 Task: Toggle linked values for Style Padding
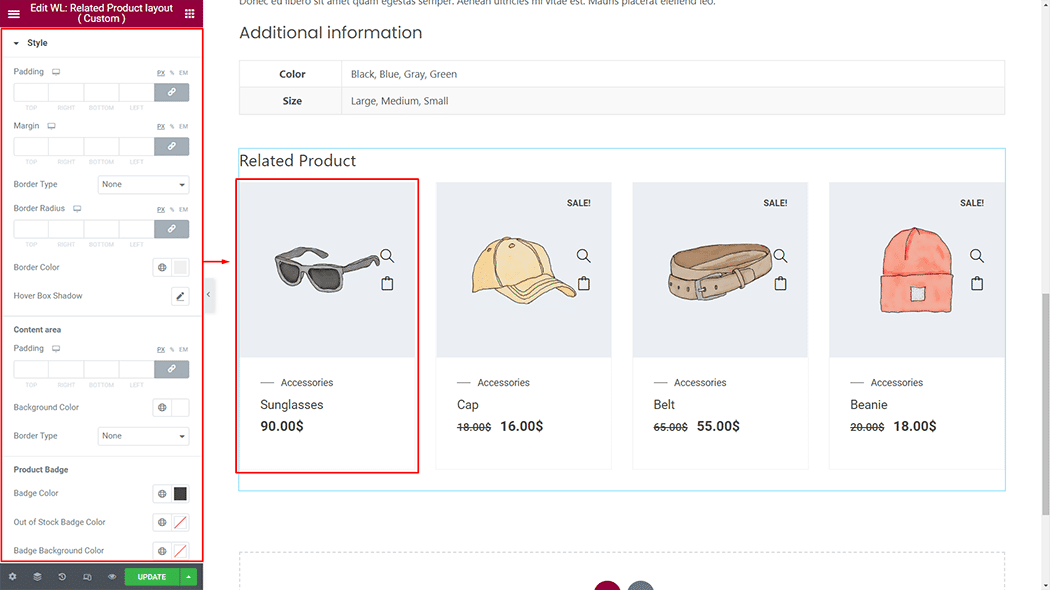click(x=171, y=92)
